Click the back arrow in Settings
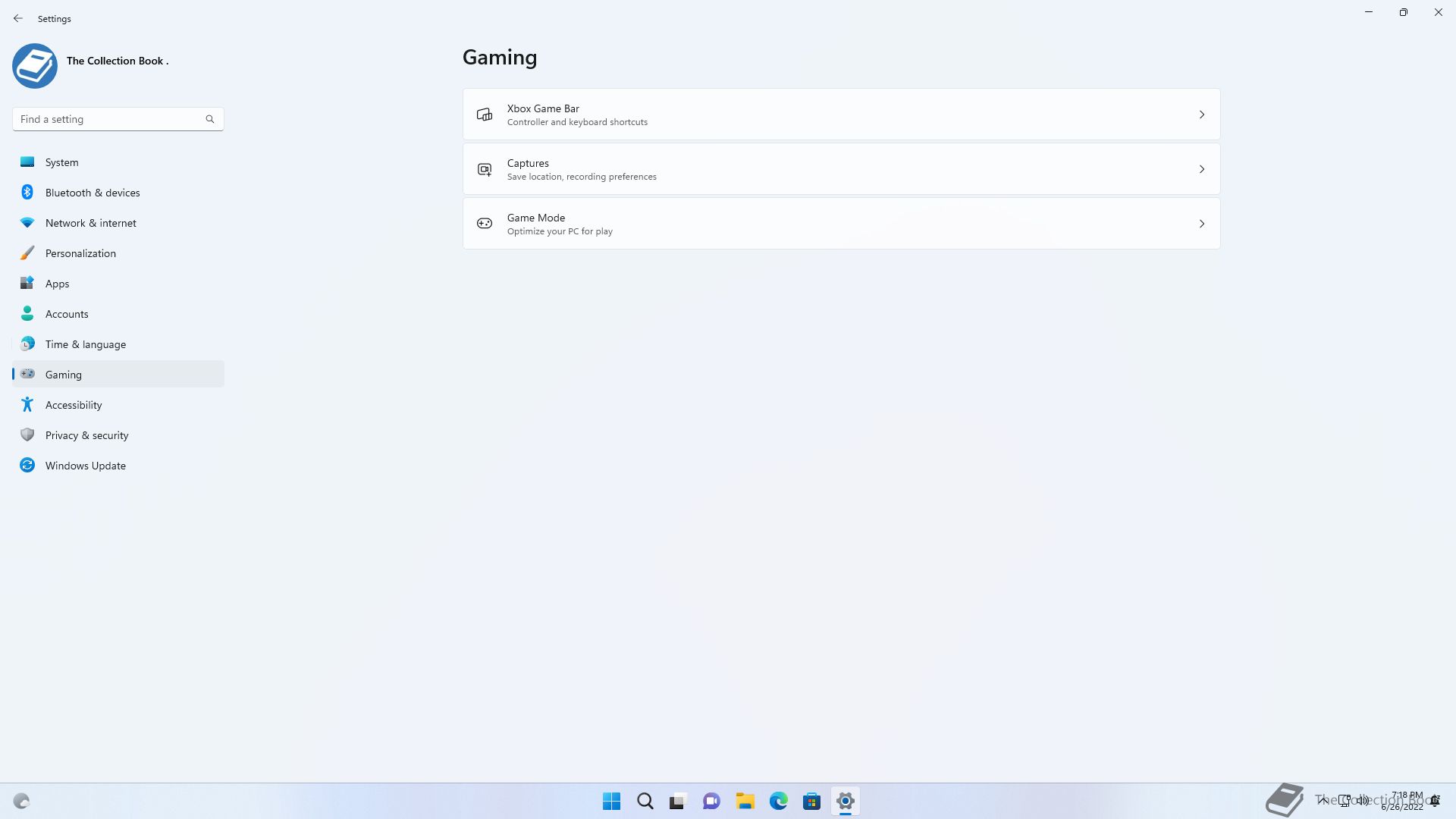The image size is (1456, 819). click(18, 18)
